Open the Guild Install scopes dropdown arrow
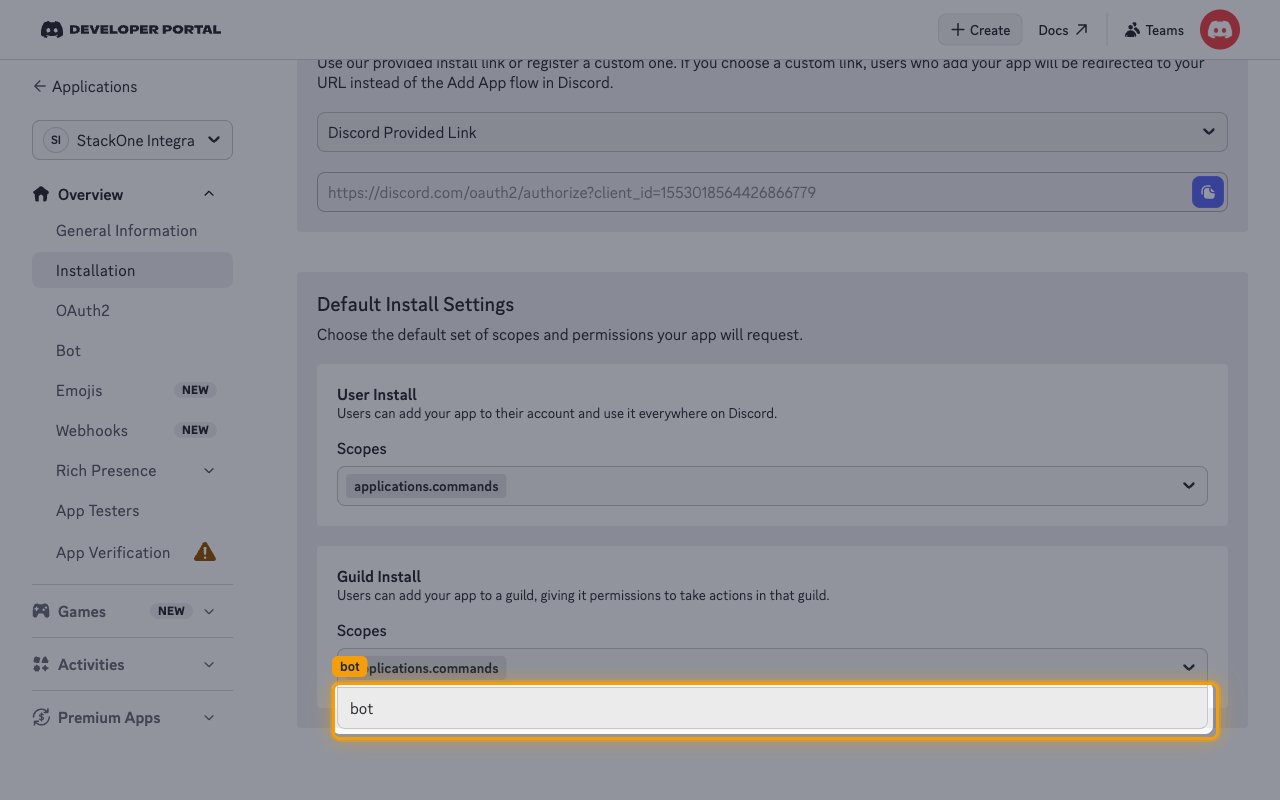1280x800 pixels. (1189, 667)
